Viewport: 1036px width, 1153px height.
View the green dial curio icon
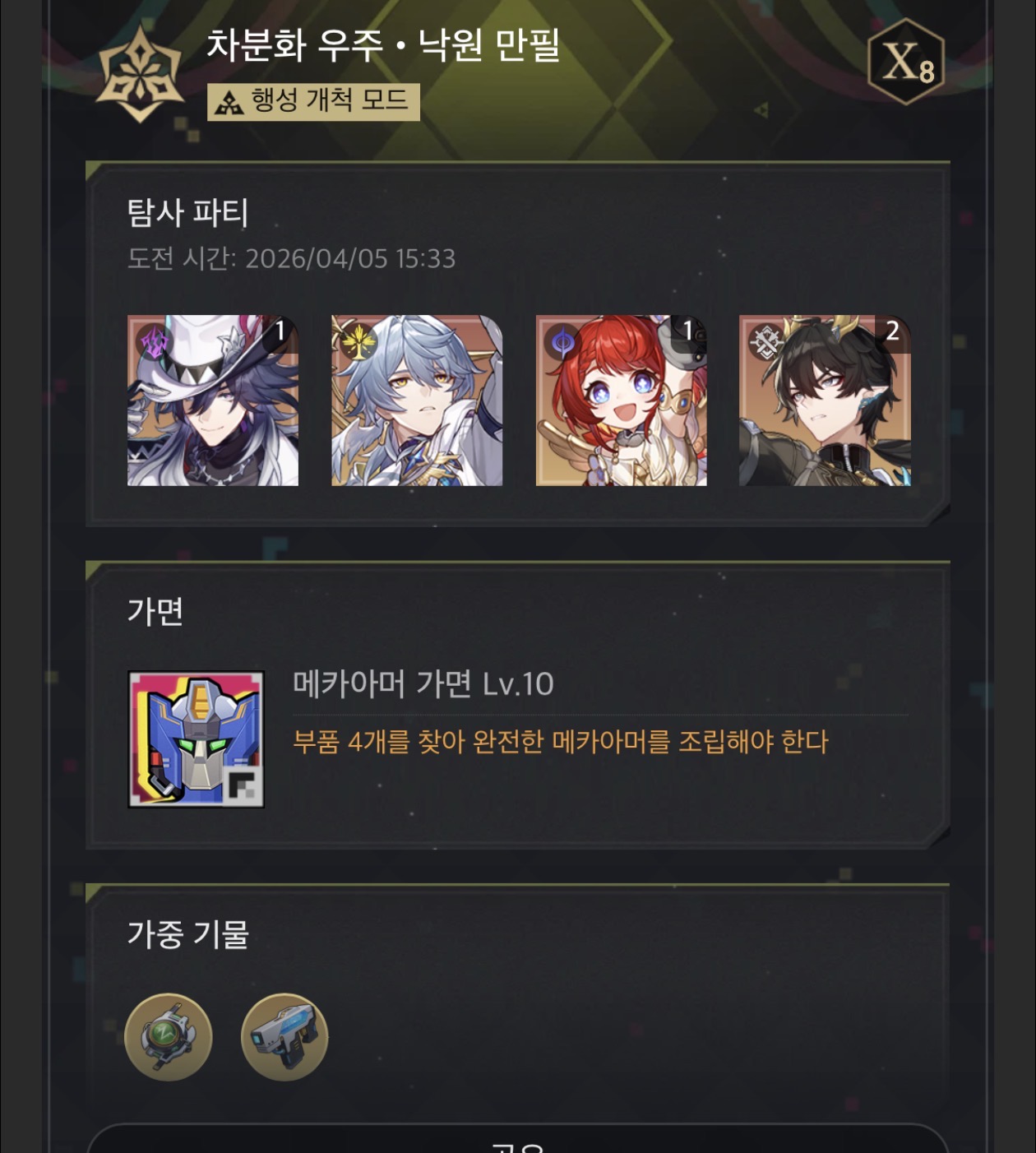(169, 1037)
